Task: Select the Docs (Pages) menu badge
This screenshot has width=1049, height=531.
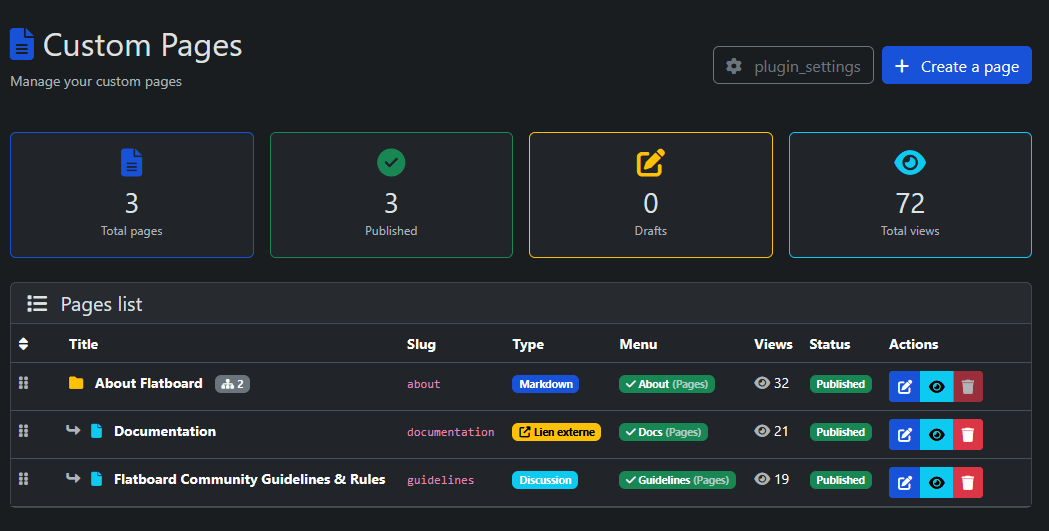Action: point(663,432)
